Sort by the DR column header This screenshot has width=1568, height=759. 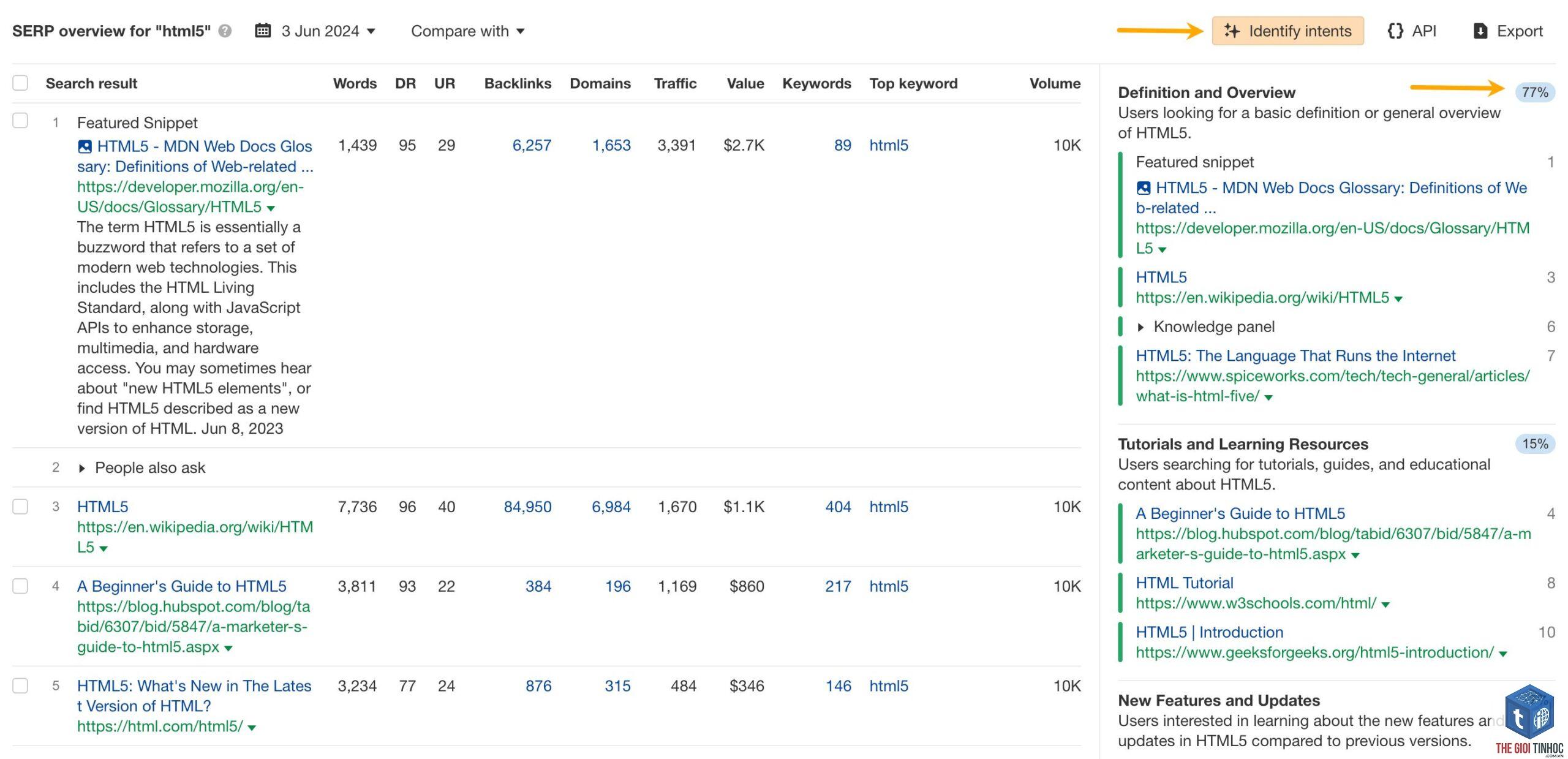click(405, 83)
